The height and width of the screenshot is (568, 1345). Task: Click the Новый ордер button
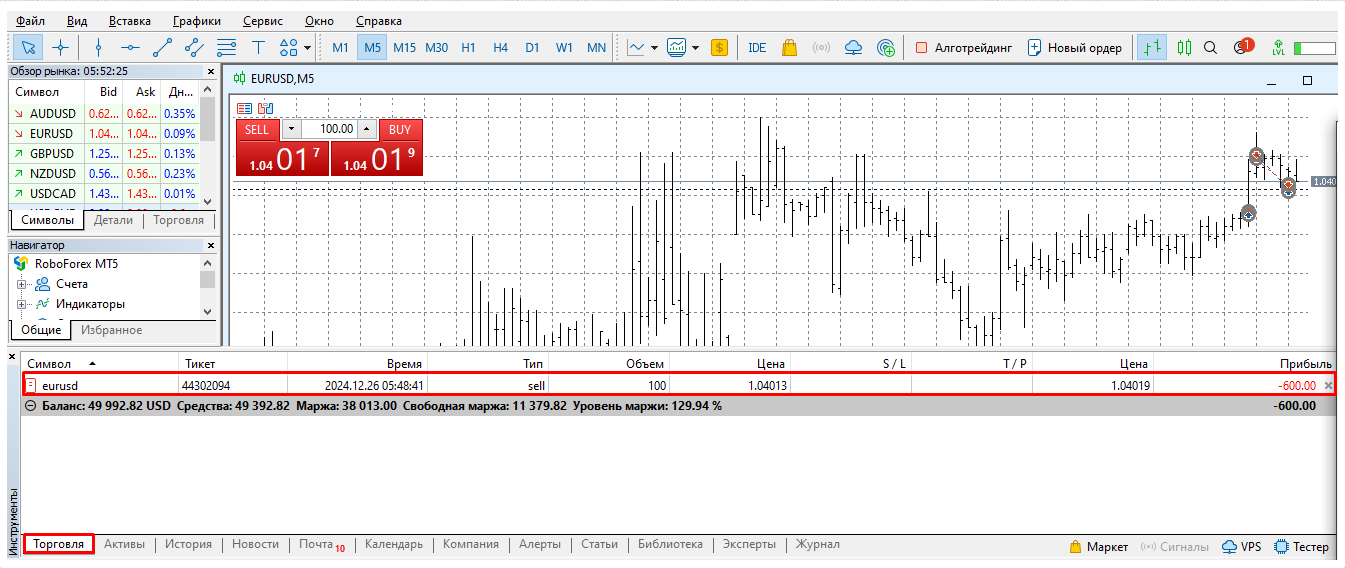(x=1074, y=47)
